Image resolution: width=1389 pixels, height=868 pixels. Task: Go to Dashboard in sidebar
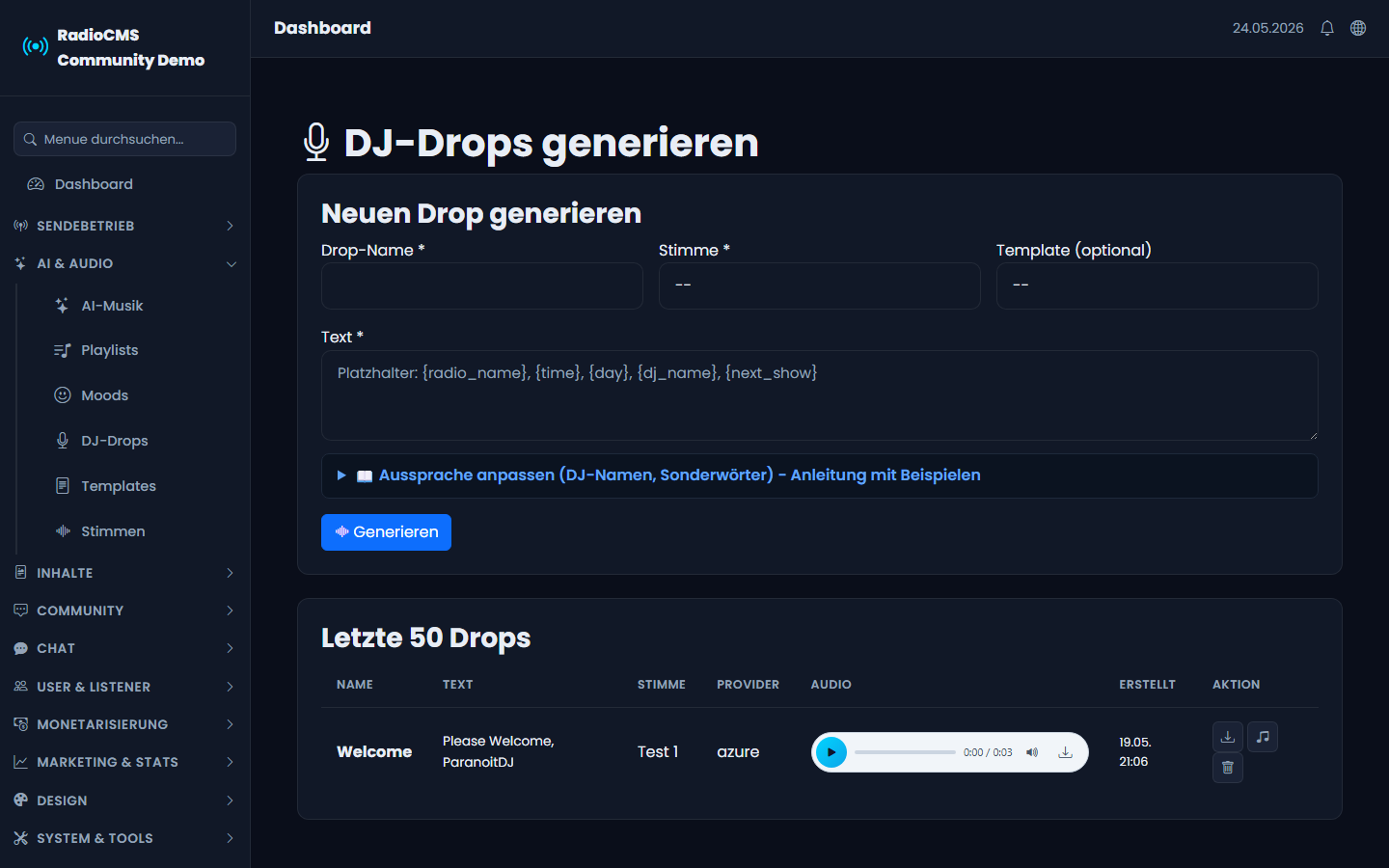[94, 184]
